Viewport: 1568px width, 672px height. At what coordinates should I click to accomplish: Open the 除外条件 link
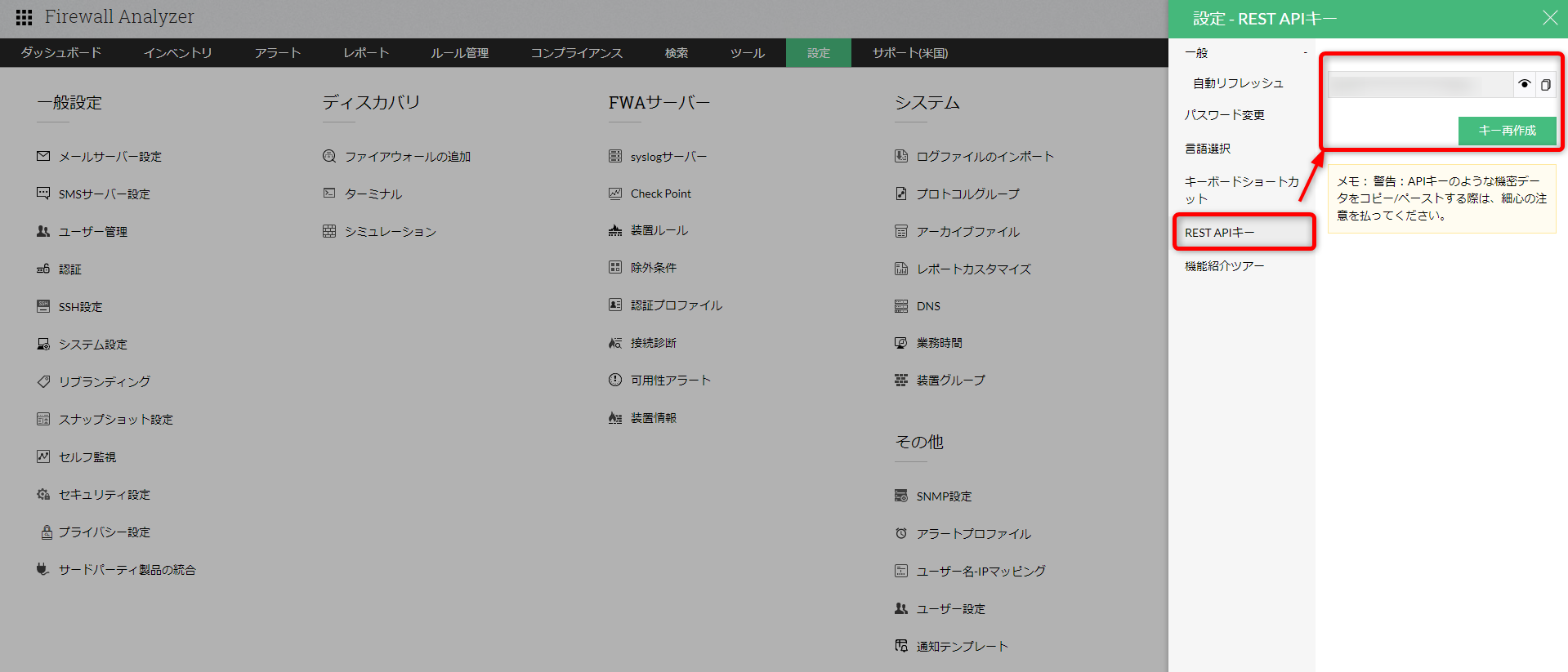point(654,268)
